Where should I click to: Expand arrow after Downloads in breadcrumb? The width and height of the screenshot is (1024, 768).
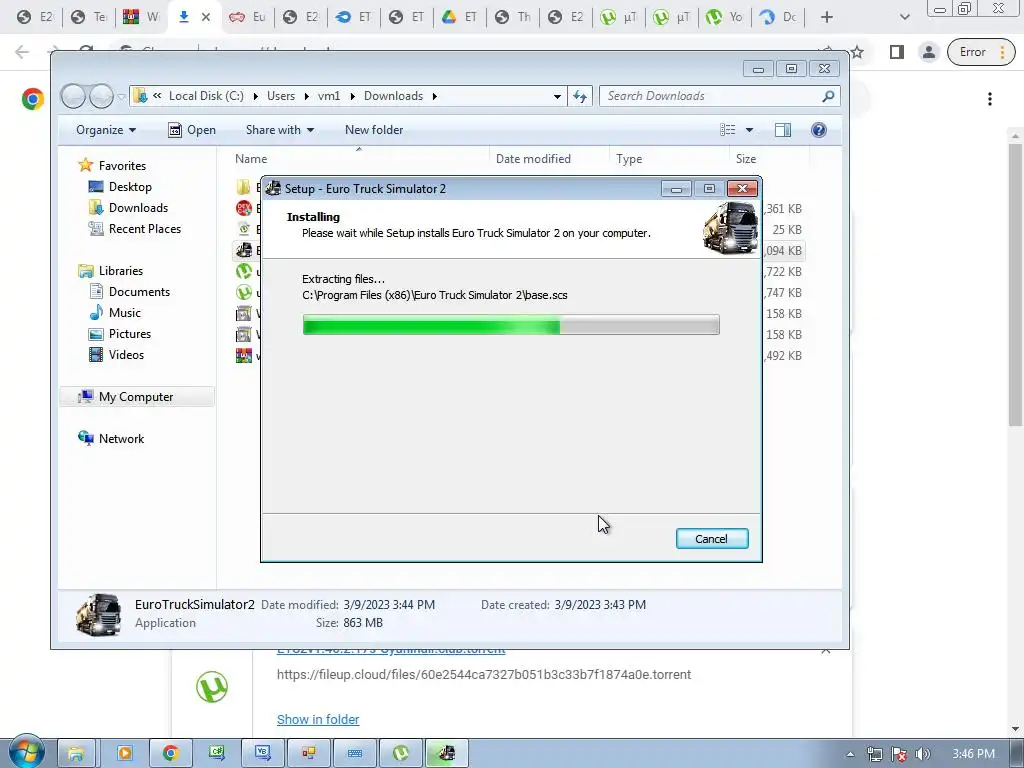pos(434,96)
